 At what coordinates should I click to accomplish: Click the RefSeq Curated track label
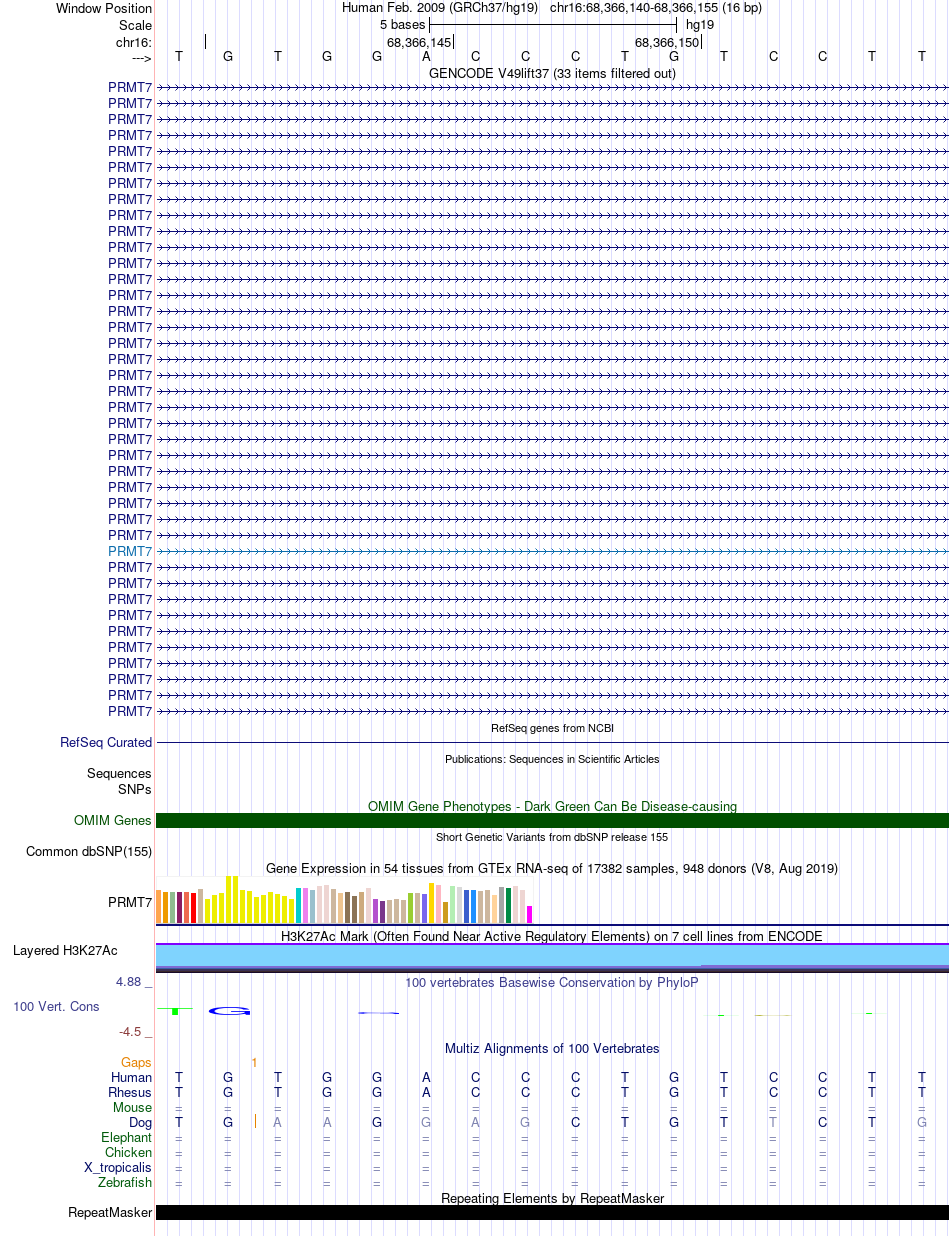coord(106,743)
